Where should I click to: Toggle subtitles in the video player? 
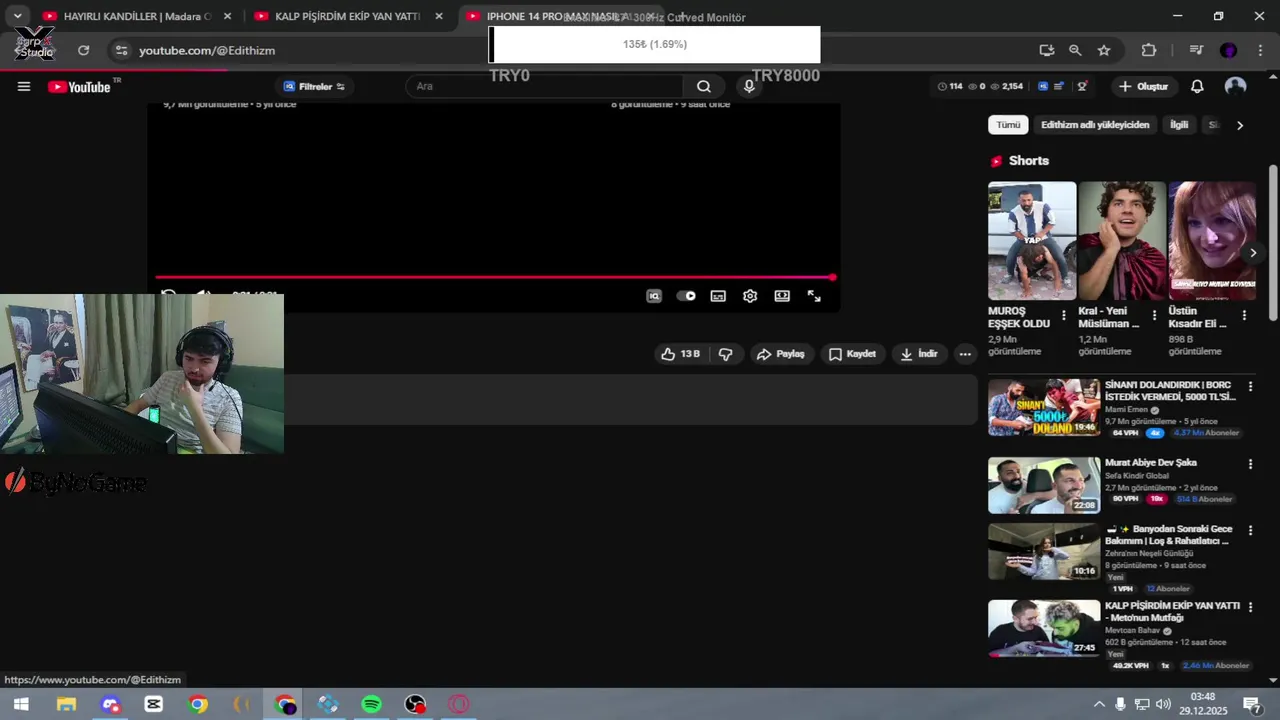click(718, 296)
